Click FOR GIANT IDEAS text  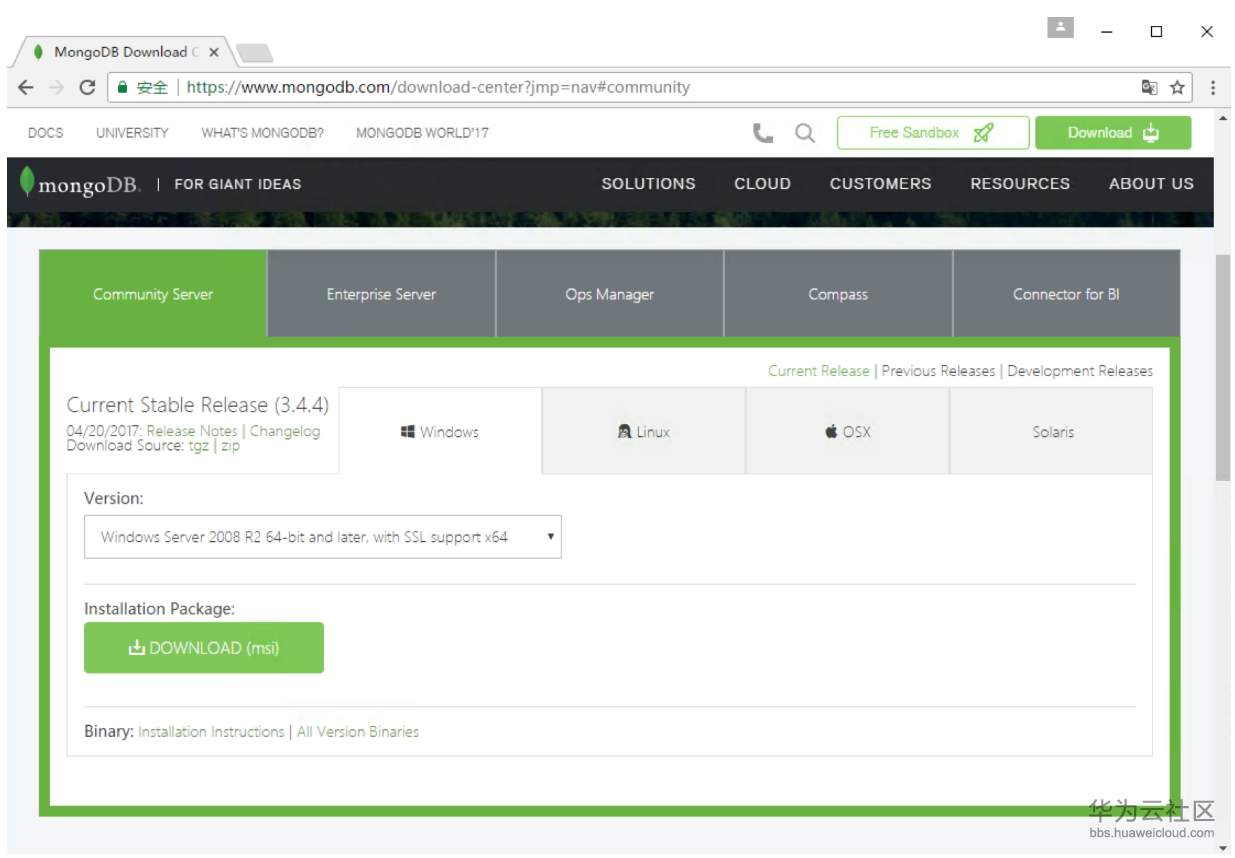click(238, 184)
